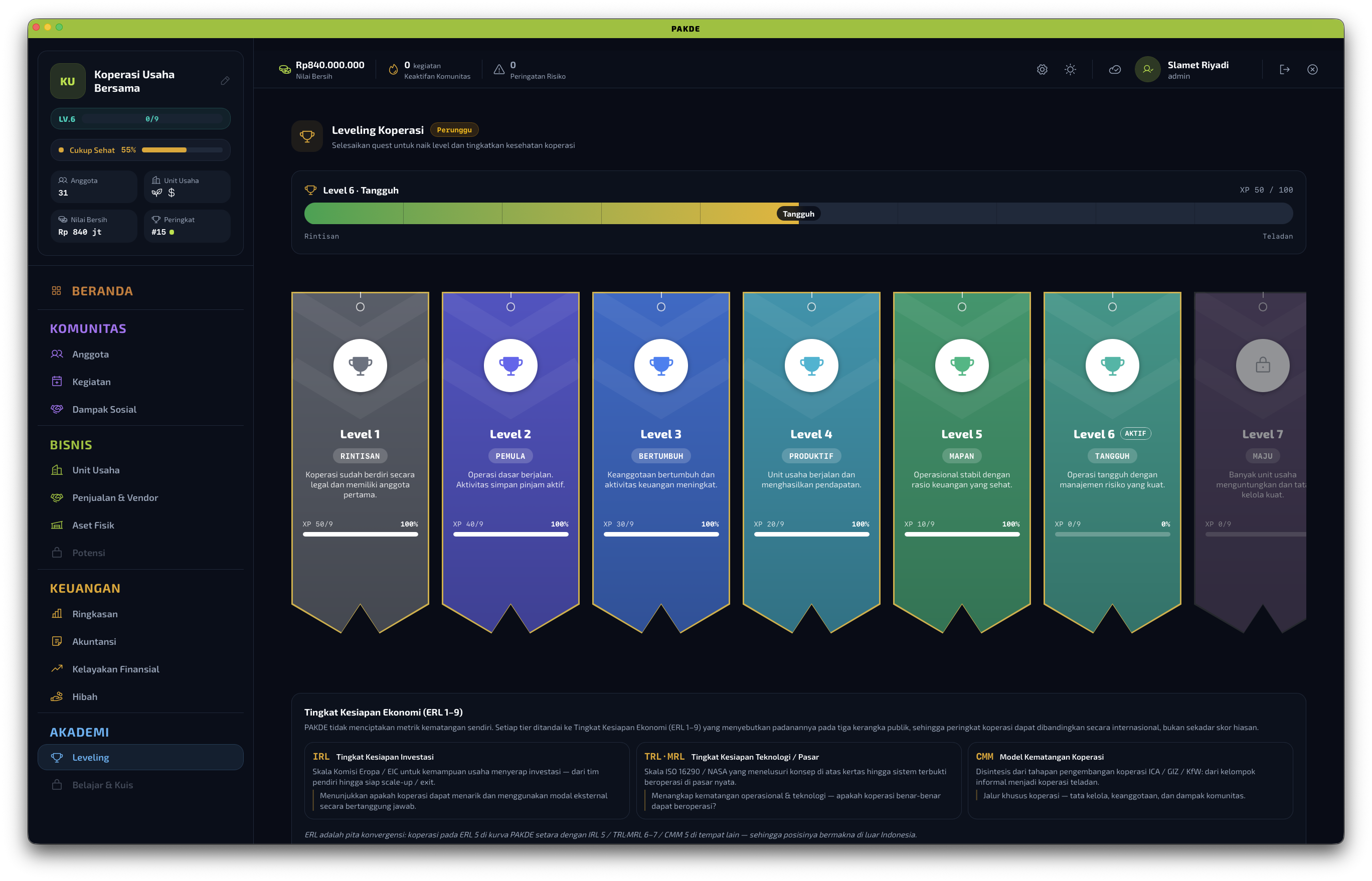The width and height of the screenshot is (1372, 881).
Task: Click the TANGGUH tag on Level 6
Action: (1112, 456)
